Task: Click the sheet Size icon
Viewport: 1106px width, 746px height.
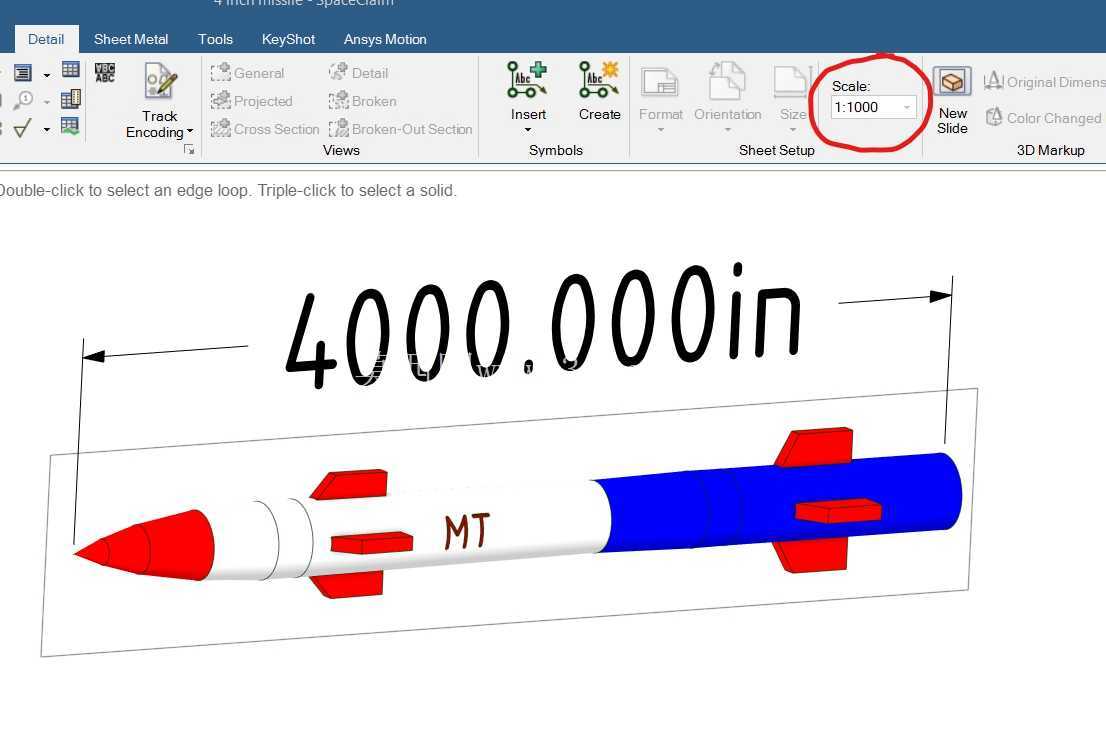Action: [792, 82]
